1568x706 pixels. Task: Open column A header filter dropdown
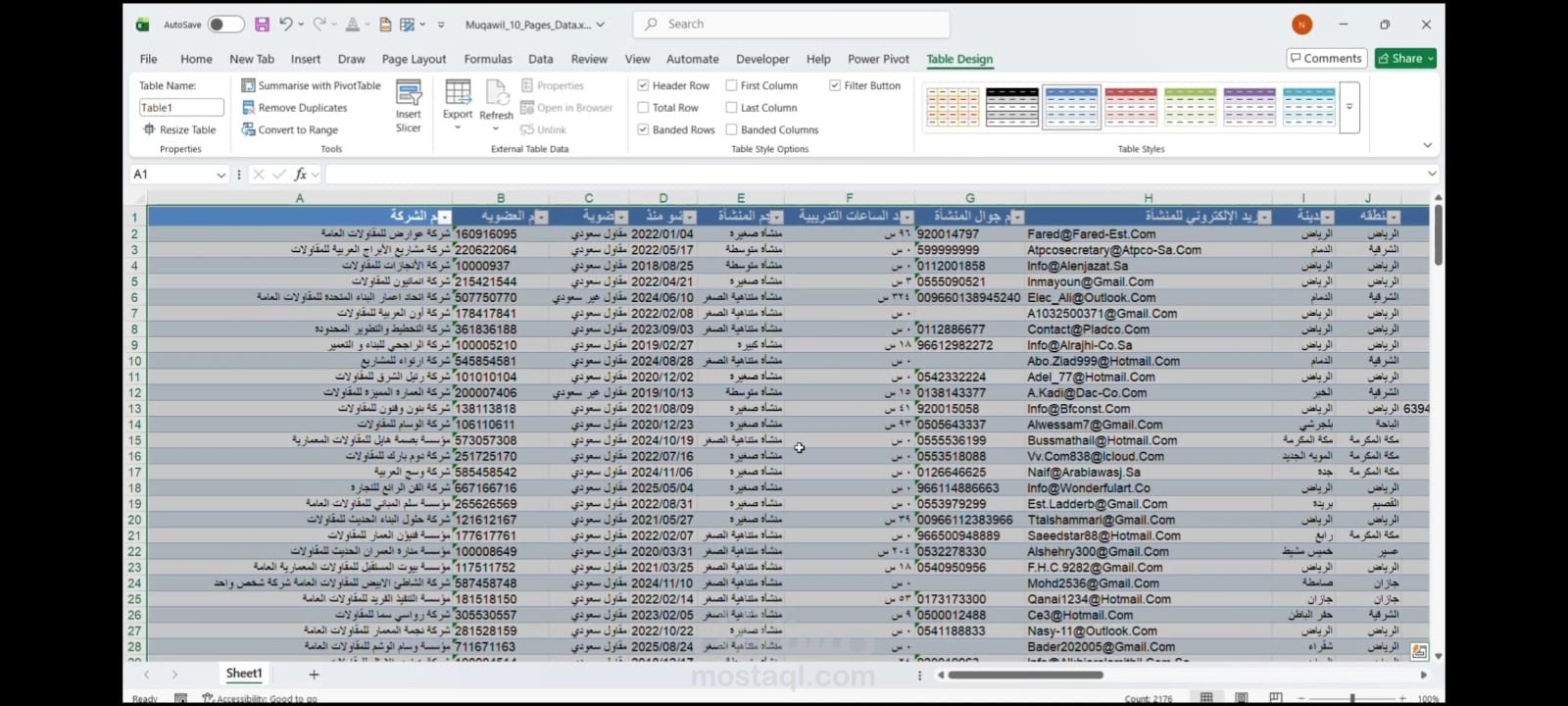[x=445, y=218]
